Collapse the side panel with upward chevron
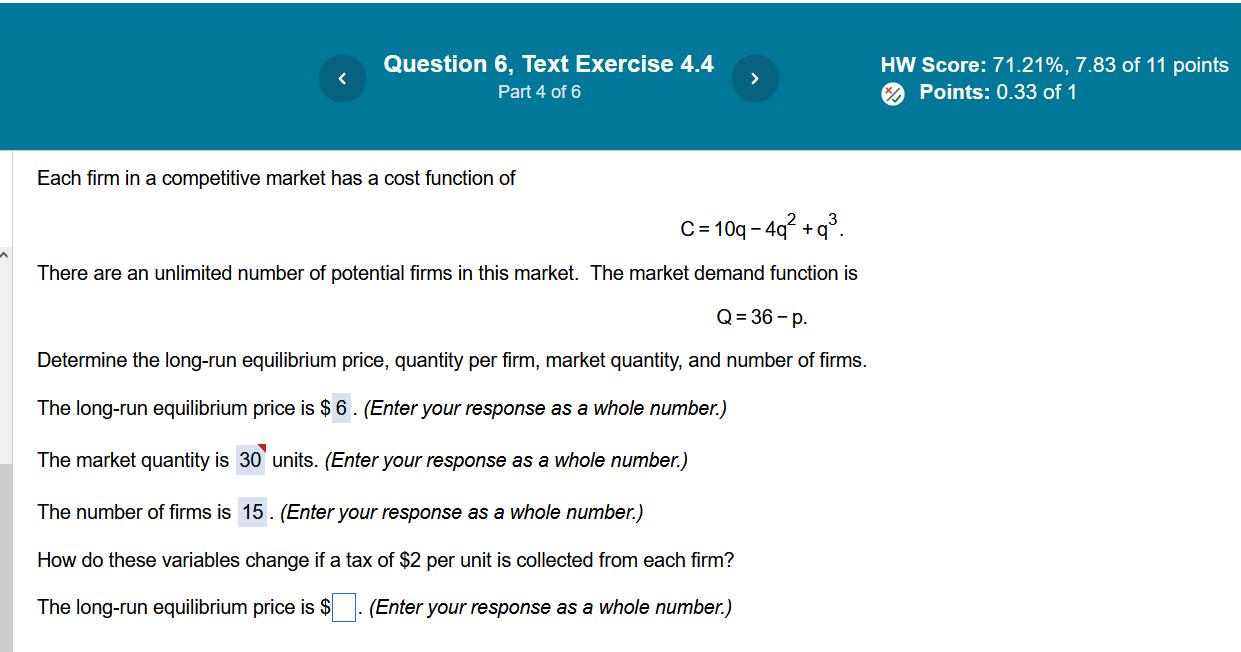The width and height of the screenshot is (1241, 652). [x=4, y=255]
